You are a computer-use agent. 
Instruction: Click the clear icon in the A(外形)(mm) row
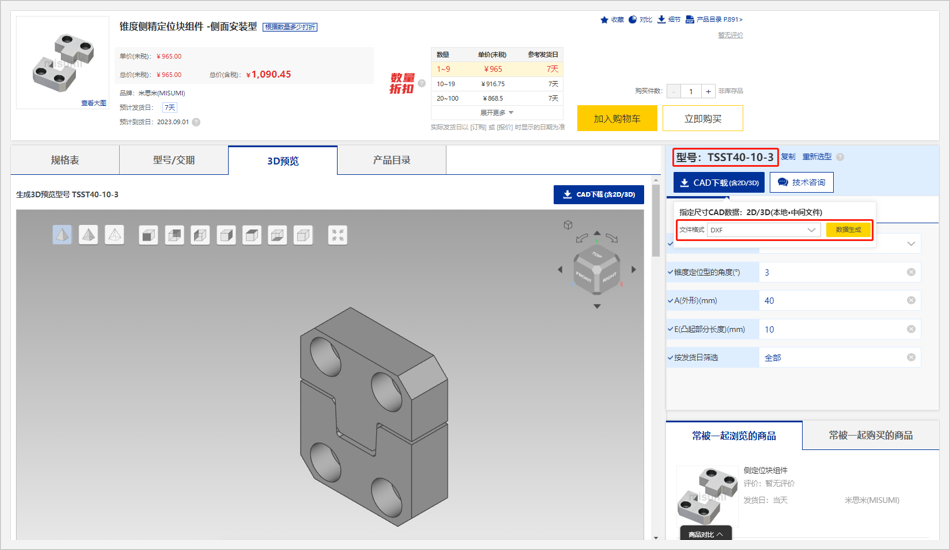pyautogui.click(x=911, y=300)
